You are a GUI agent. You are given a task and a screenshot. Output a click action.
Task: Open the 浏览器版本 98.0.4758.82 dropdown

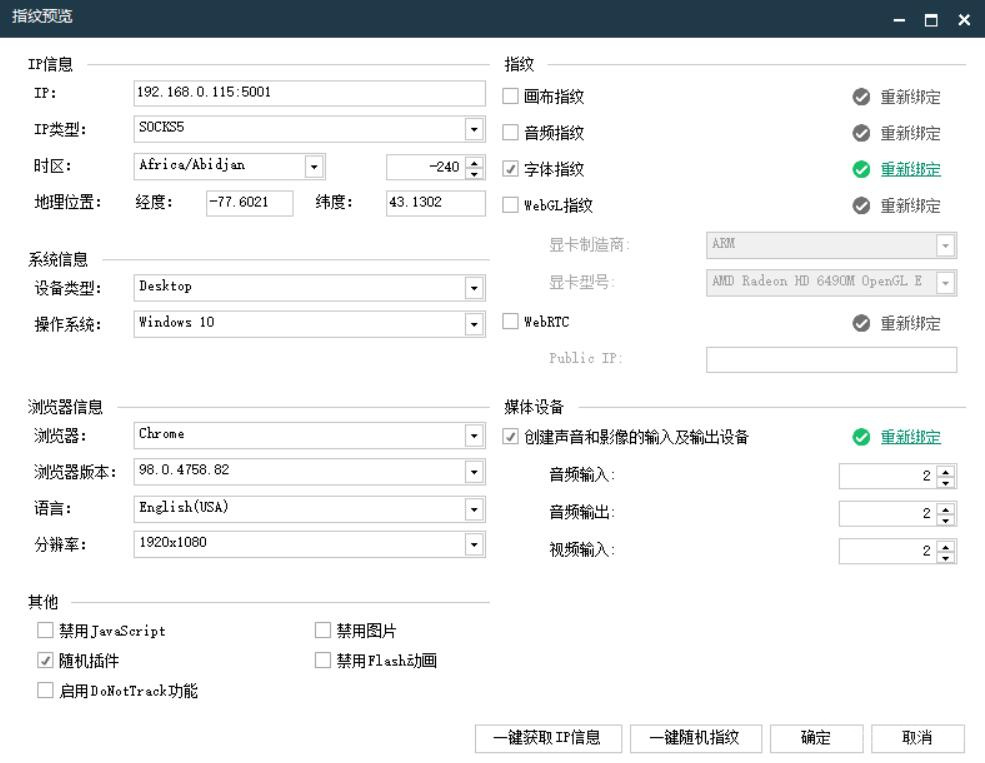pyautogui.click(x=474, y=472)
